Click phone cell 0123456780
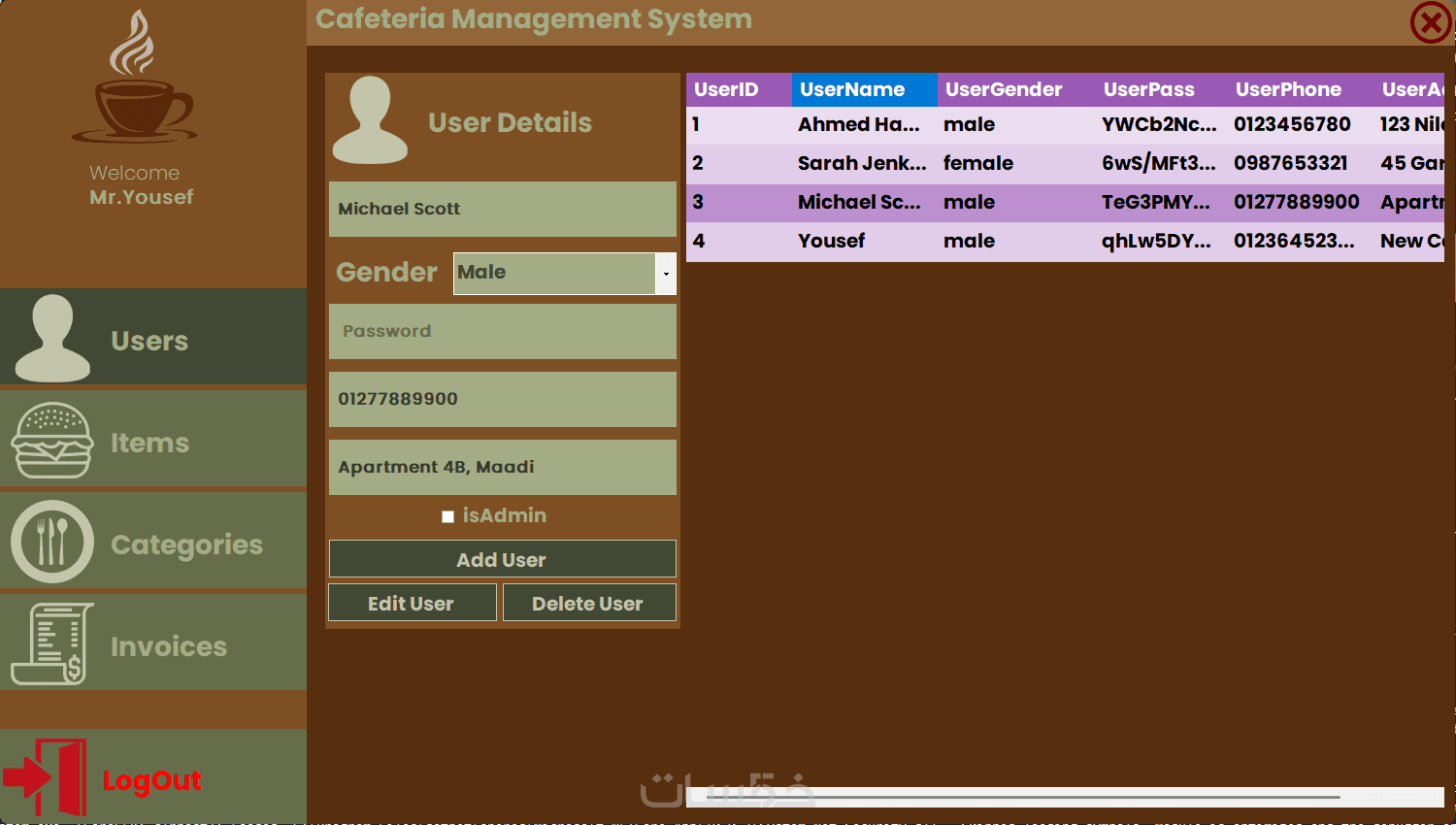This screenshot has height=825, width=1456. tap(1301, 124)
